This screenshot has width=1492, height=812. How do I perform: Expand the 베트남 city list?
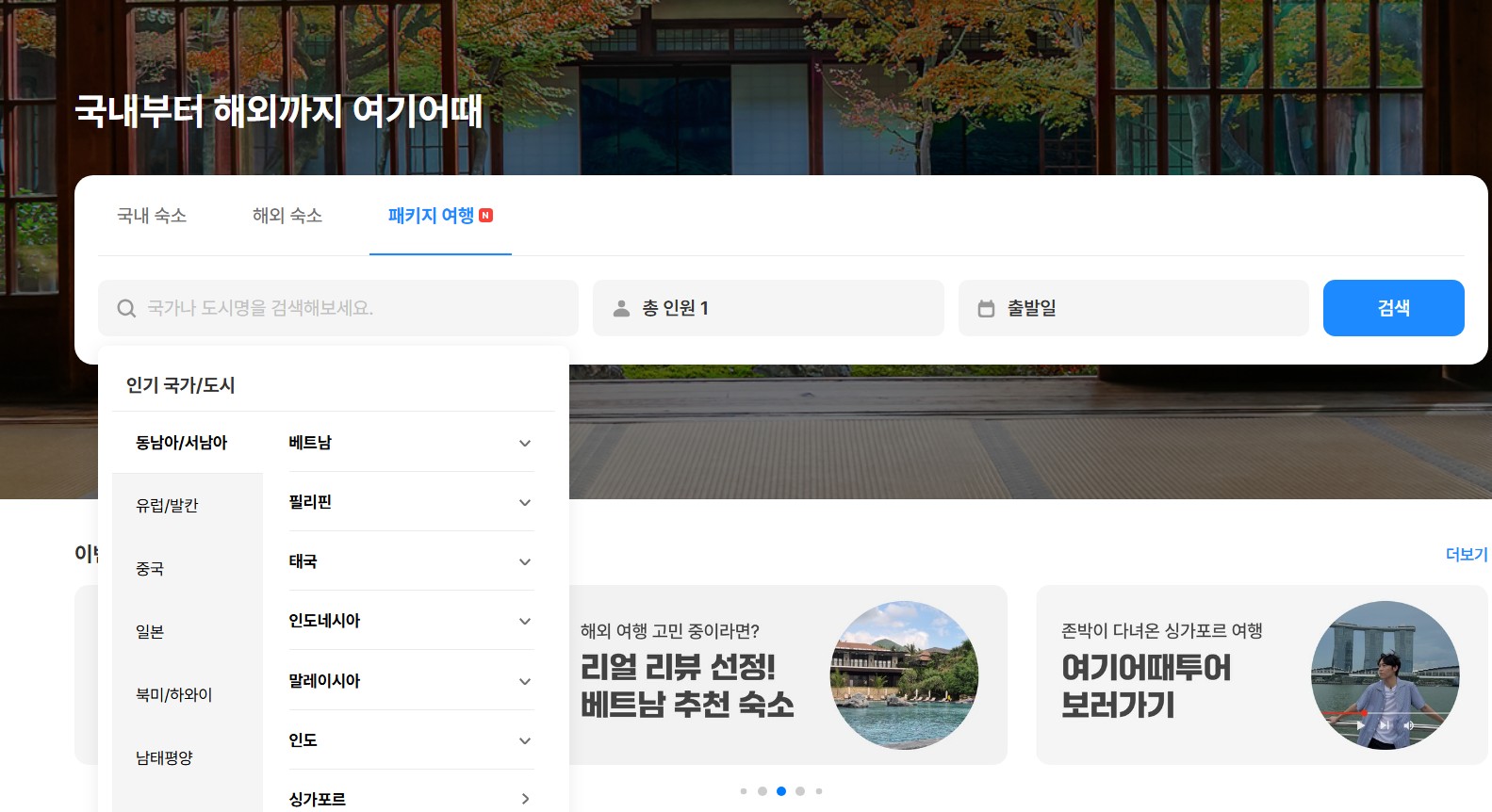click(x=525, y=443)
